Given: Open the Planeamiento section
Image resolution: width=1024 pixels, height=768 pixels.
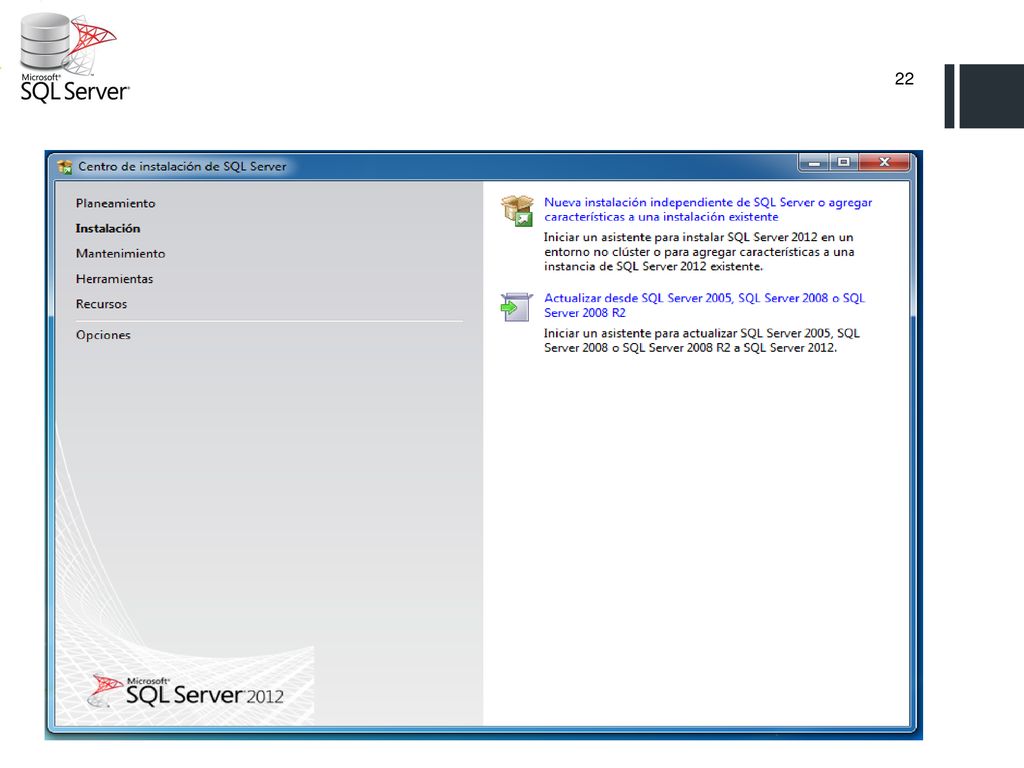Looking at the screenshot, I should (x=116, y=203).
